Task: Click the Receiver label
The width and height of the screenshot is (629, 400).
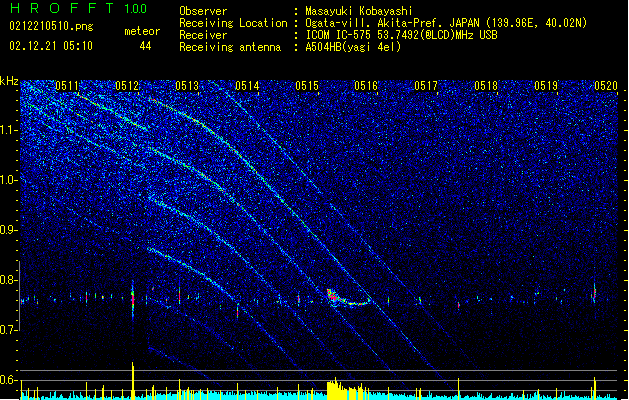Action: (x=203, y=35)
